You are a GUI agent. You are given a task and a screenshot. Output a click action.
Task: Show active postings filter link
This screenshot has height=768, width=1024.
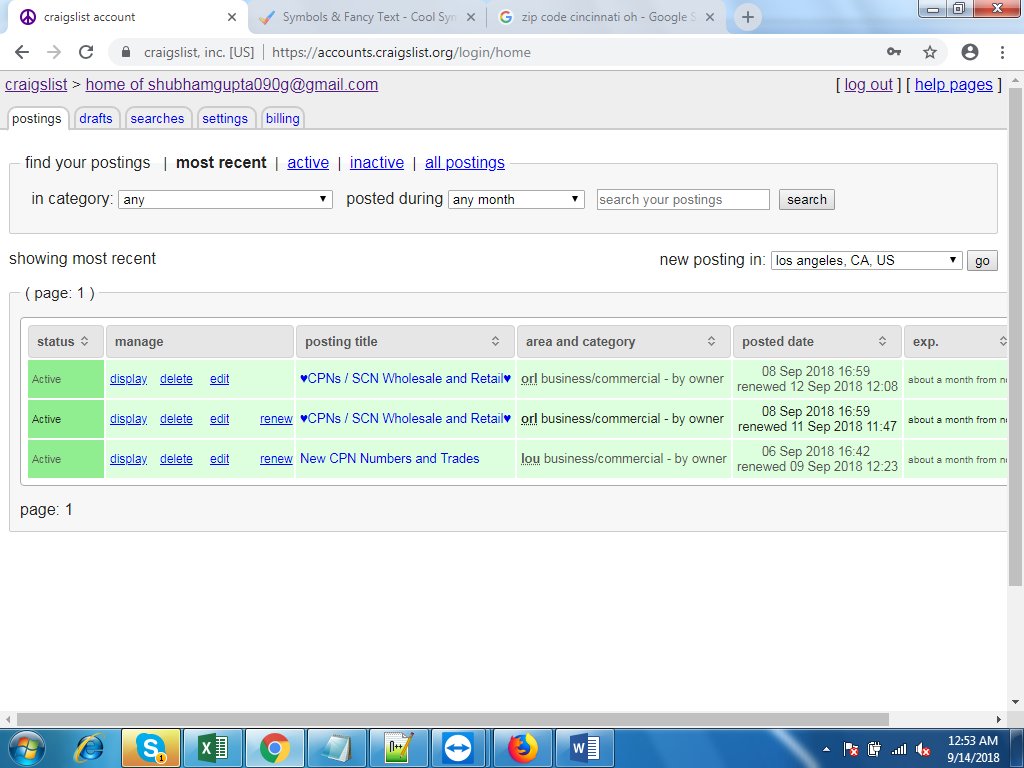[x=308, y=163]
